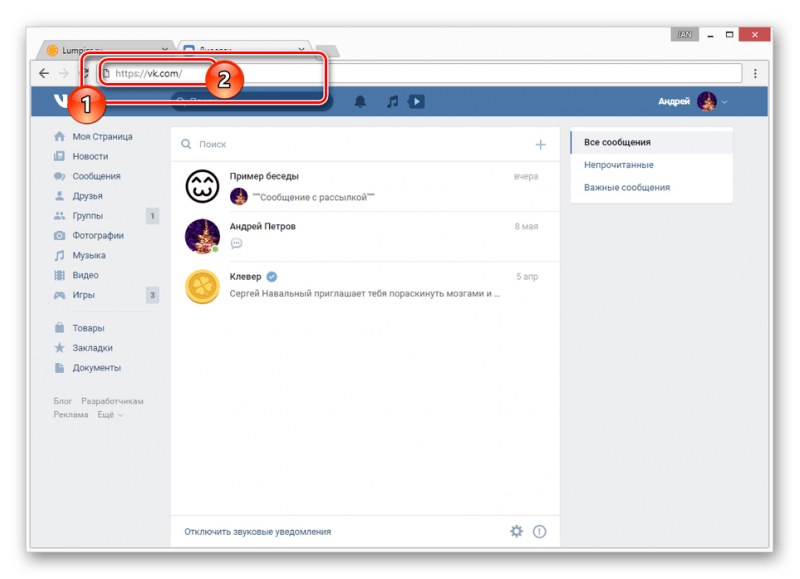Click the browser back arrow
This screenshot has height=579, width=800.
pos(44,73)
